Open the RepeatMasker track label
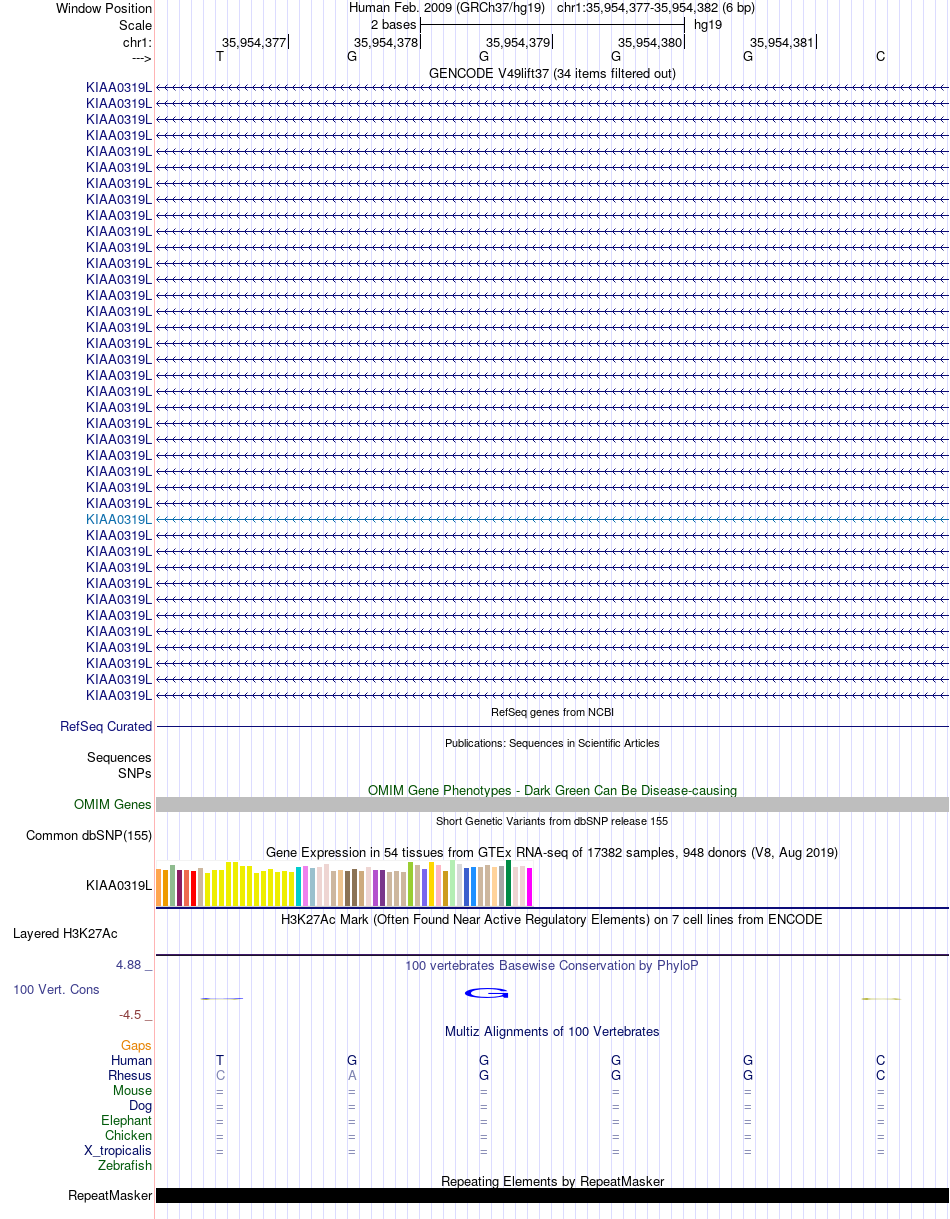Screen dimensions: 950x1219 110,1196
